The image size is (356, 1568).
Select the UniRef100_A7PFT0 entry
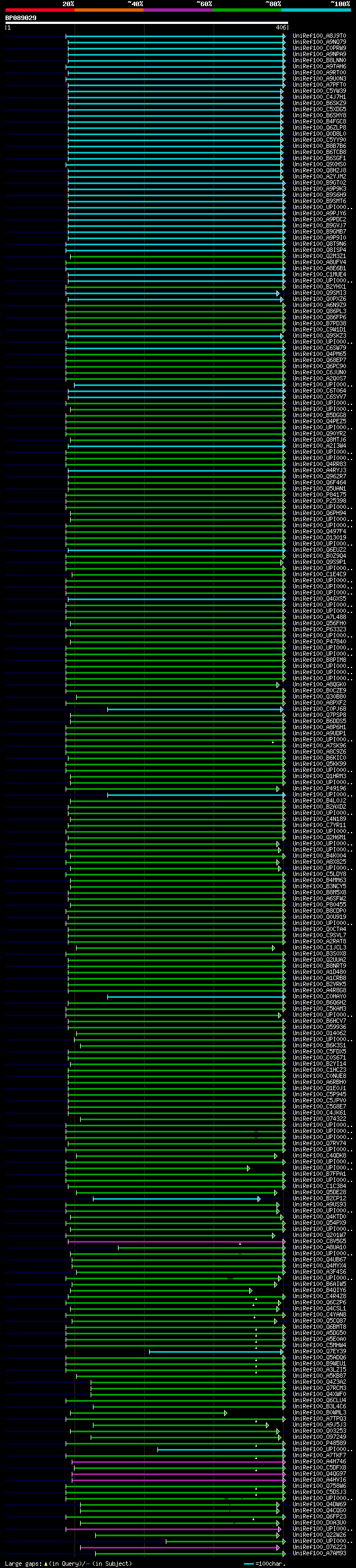[x=319, y=85]
